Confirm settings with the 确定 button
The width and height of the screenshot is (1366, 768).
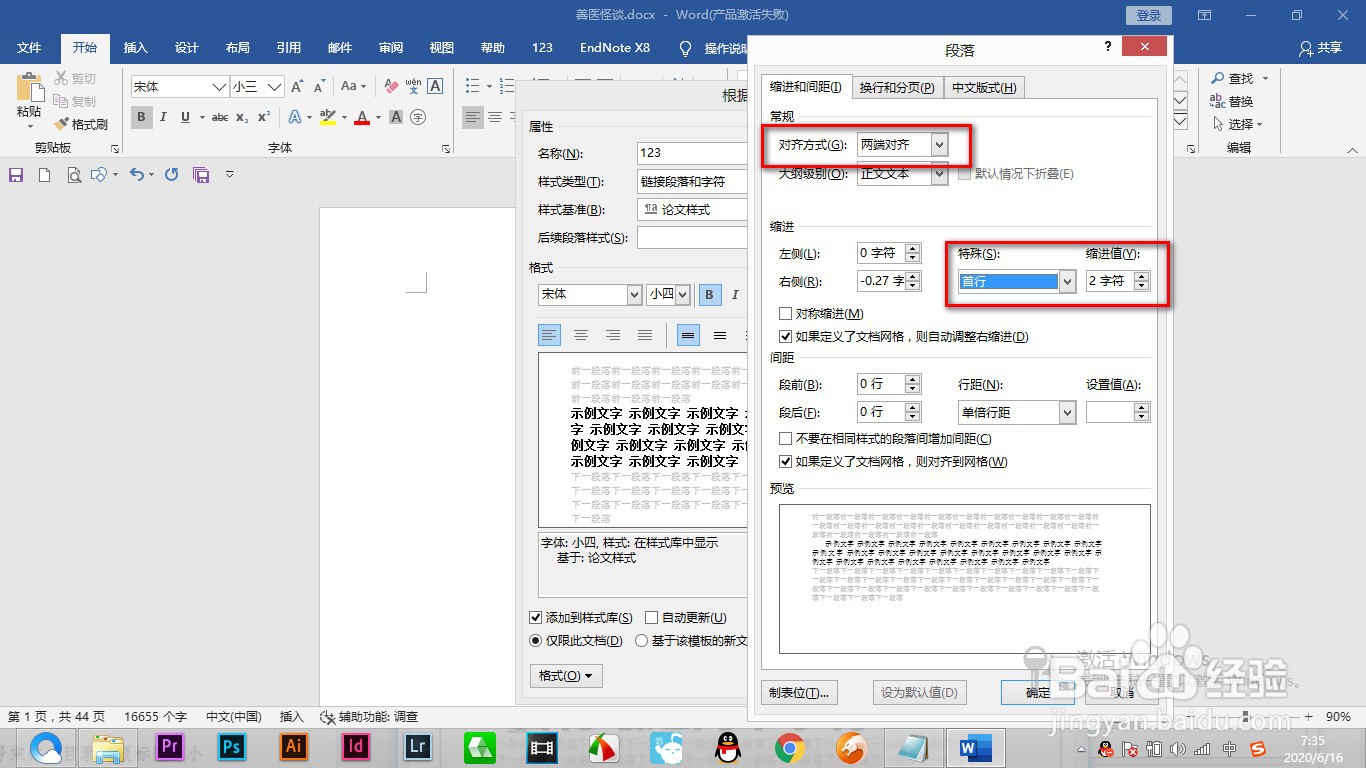pos(1037,692)
